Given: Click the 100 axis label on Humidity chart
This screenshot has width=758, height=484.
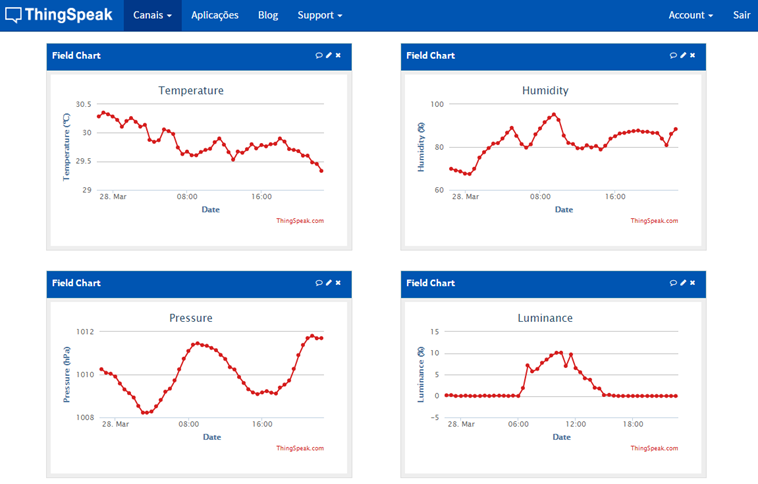Looking at the screenshot, I should tap(437, 104).
